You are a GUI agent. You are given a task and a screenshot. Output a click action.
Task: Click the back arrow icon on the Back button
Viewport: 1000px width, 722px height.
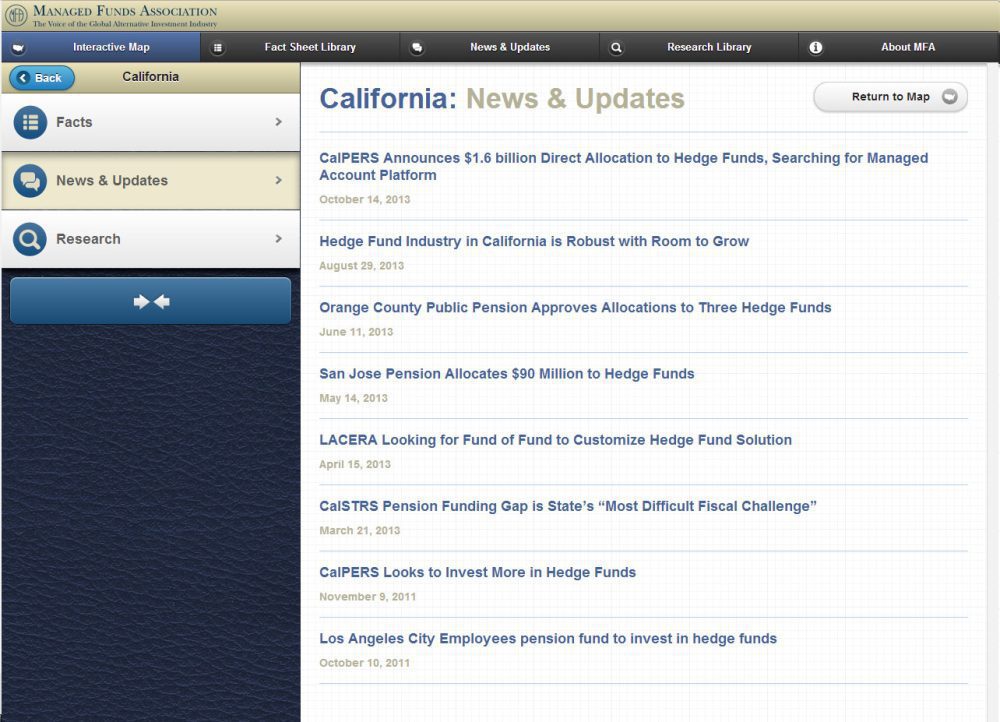(x=24, y=78)
